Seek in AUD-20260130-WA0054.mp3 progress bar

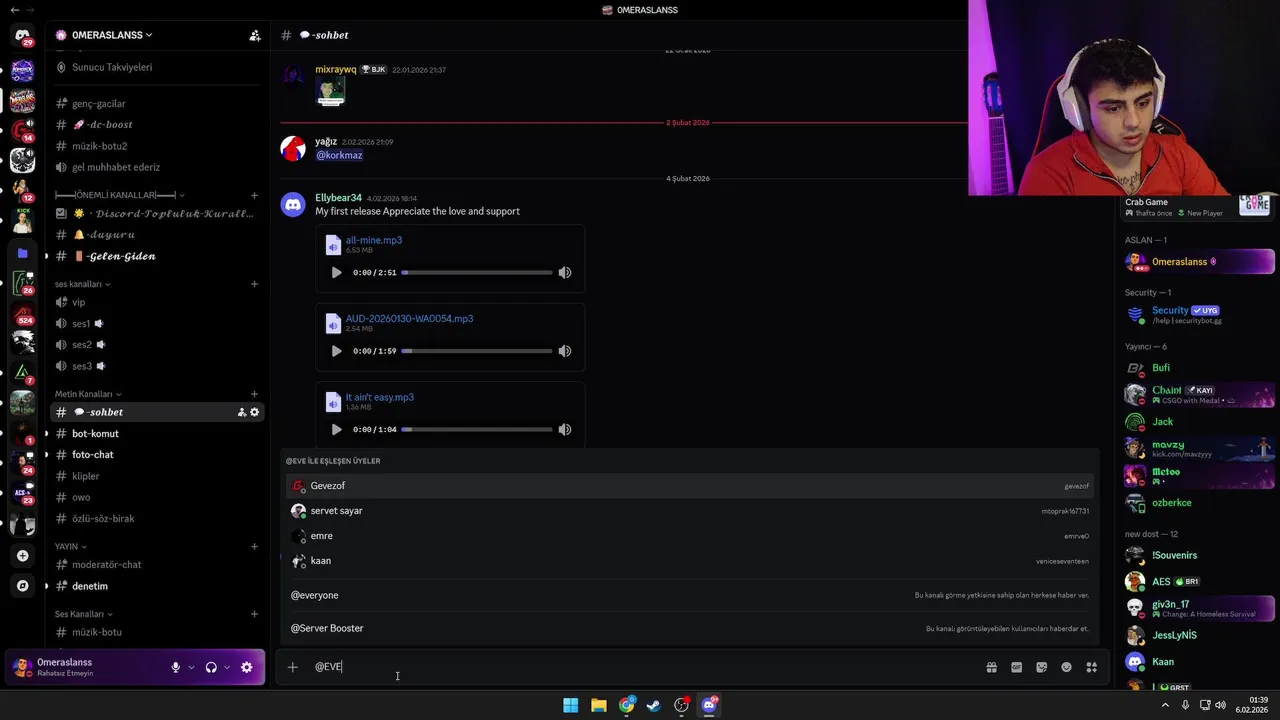click(x=477, y=351)
